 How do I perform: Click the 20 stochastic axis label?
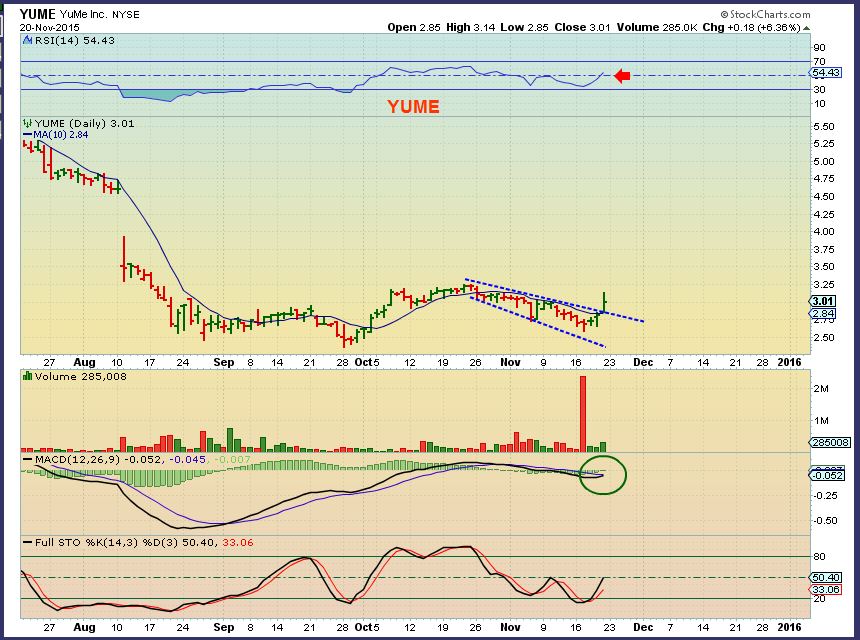tap(820, 599)
